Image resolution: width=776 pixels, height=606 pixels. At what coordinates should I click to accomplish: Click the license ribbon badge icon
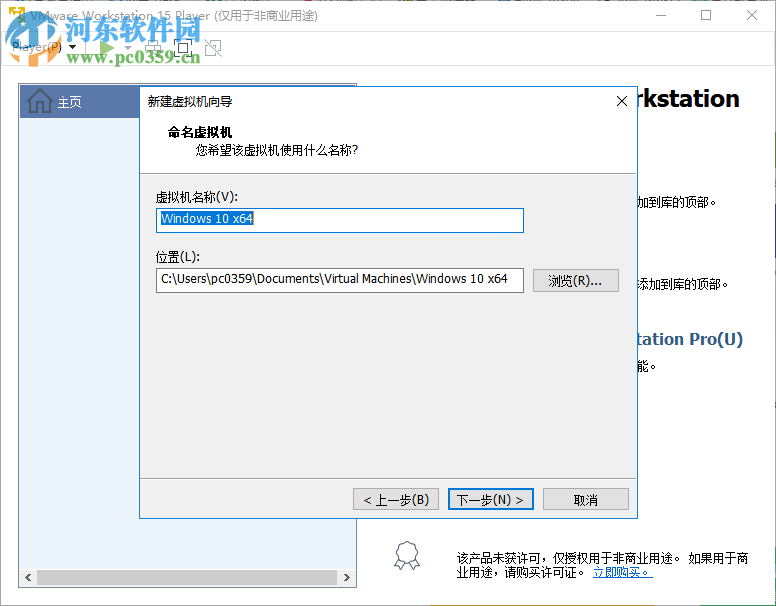click(x=407, y=556)
